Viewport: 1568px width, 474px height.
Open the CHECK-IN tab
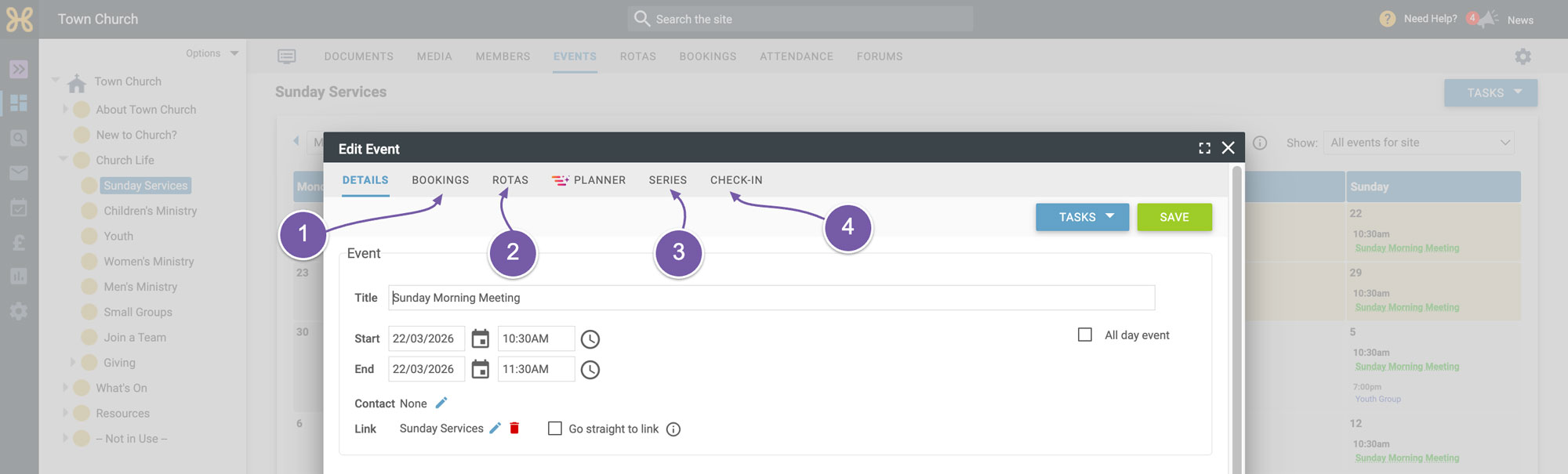click(x=736, y=180)
